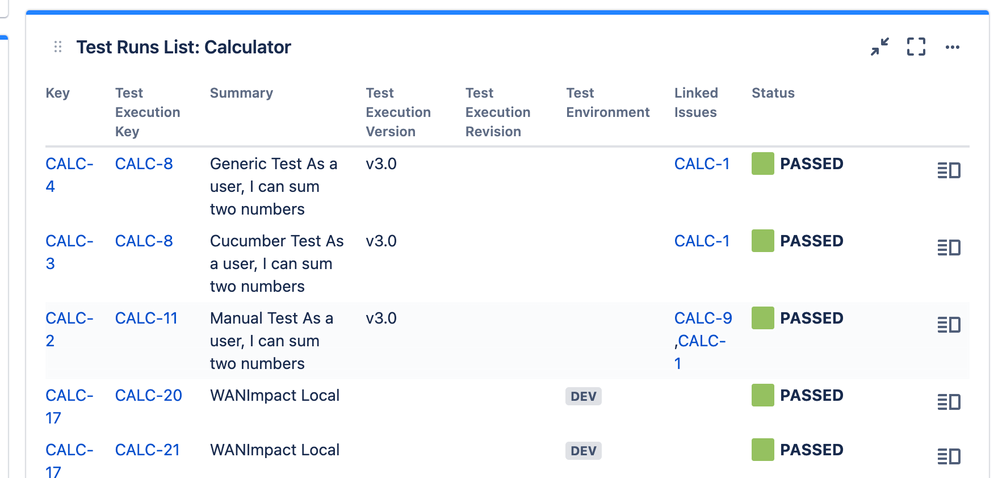The height and width of the screenshot is (478, 998).
Task: Open execution details icon for CALC-20 row
Action: 948,402
